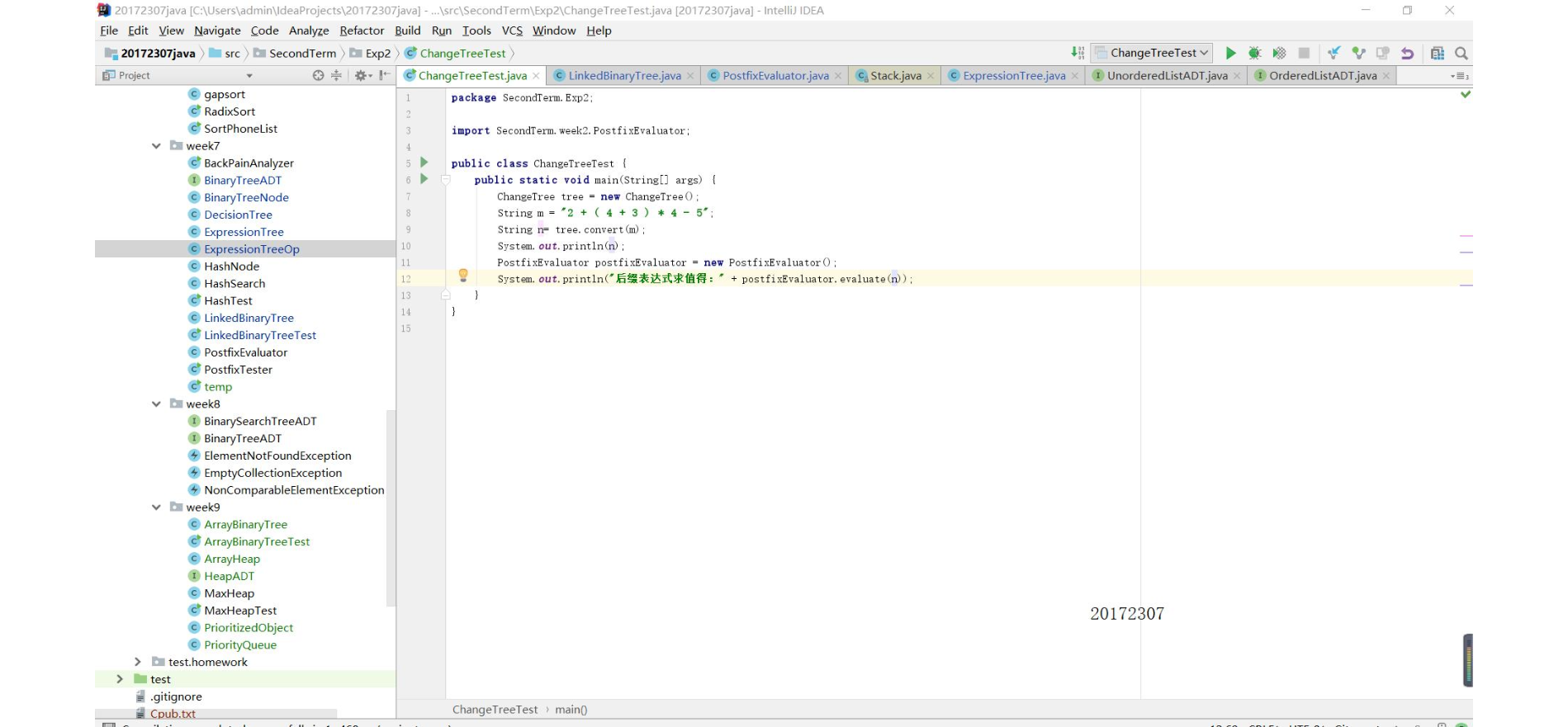Viewport: 1568px width, 727px height.
Task: Click Collapse All icon in Project panel
Action: pyautogui.click(x=336, y=75)
